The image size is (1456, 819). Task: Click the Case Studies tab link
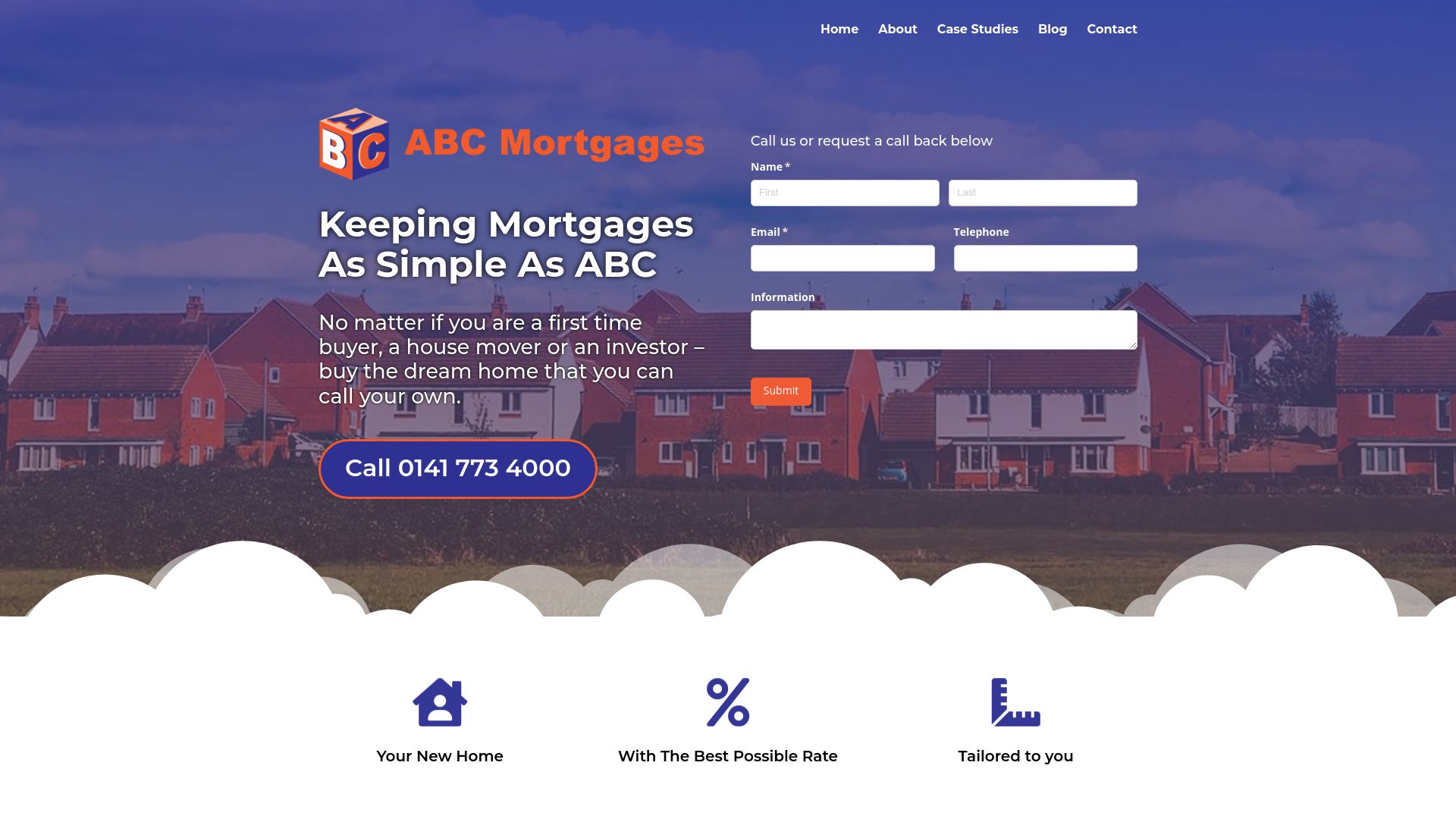pos(977,29)
